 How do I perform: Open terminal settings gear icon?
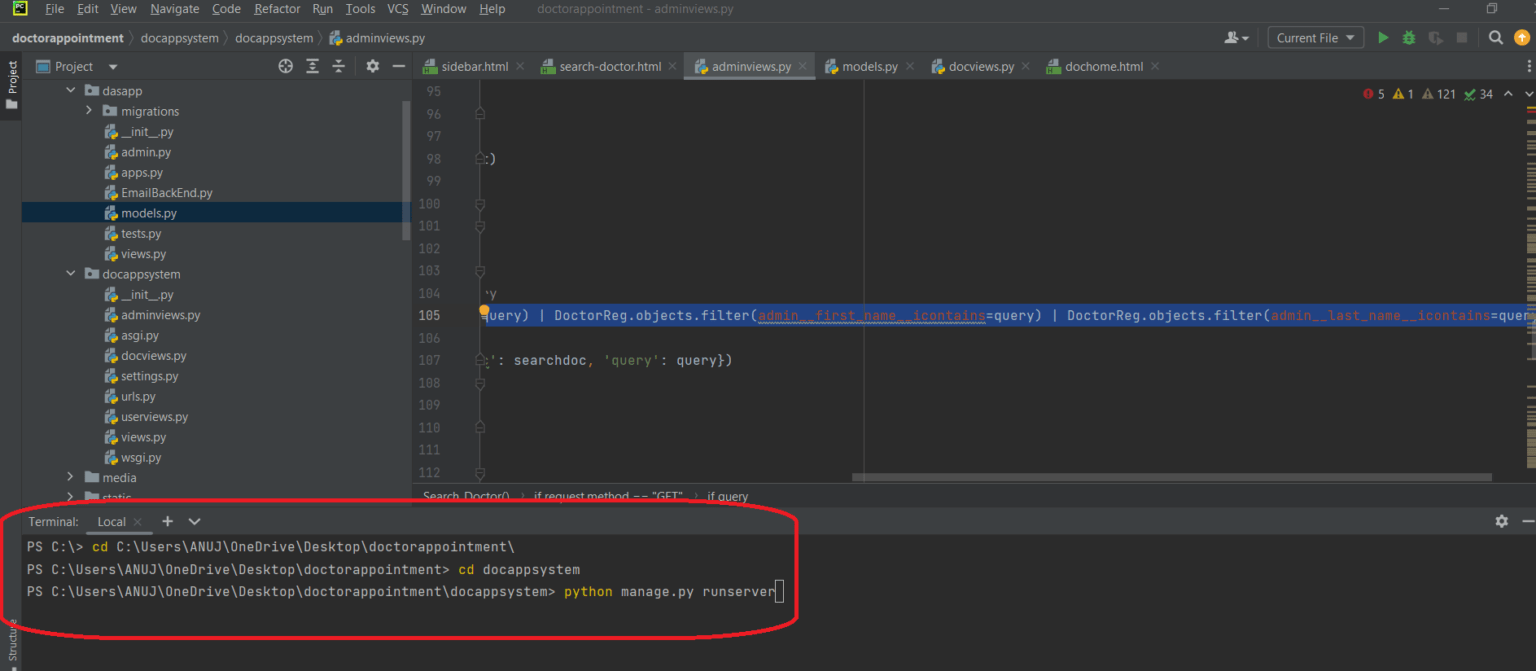pos(1501,521)
